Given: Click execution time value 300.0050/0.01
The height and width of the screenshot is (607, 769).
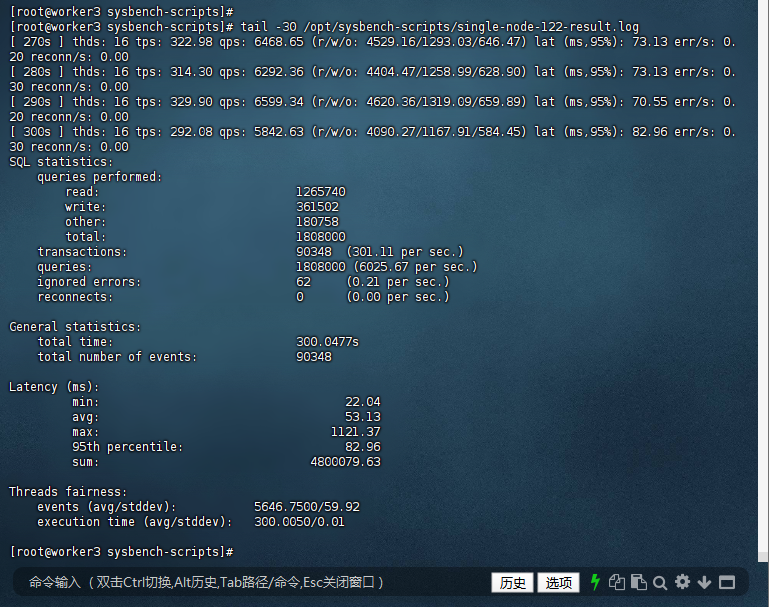Looking at the screenshot, I should (299, 522).
